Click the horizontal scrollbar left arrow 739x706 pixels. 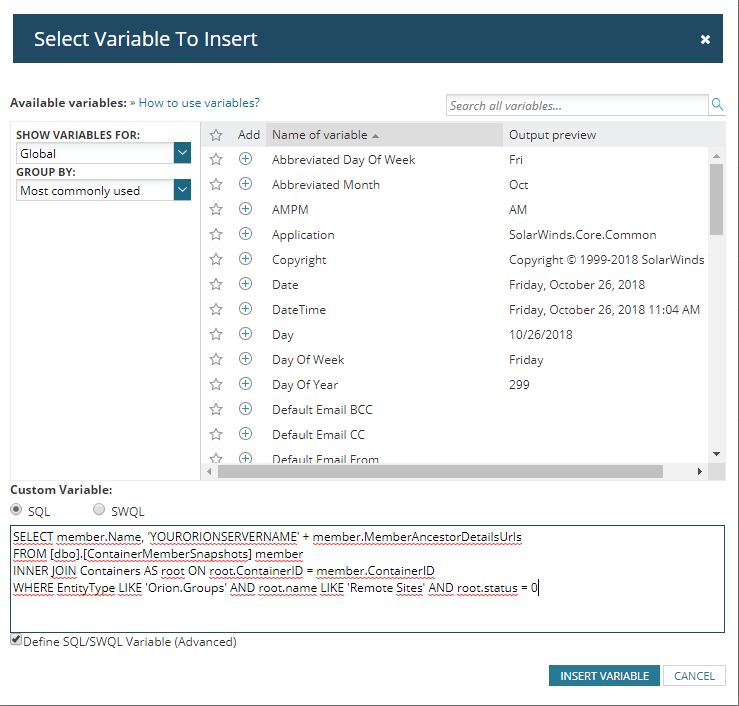(209, 471)
